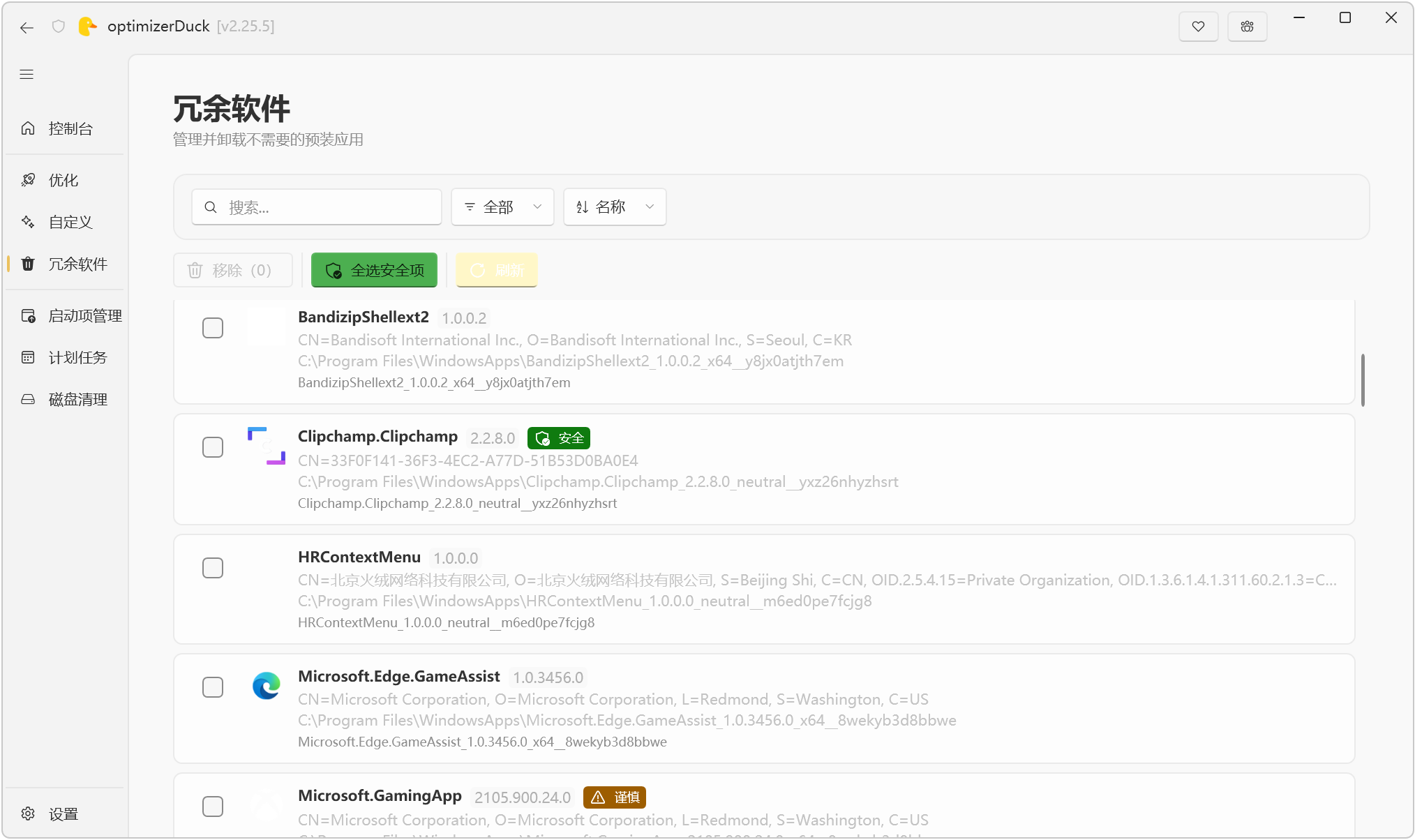Check the BandizipShellext2 checkbox
The height and width of the screenshot is (840, 1415).
pyautogui.click(x=213, y=328)
